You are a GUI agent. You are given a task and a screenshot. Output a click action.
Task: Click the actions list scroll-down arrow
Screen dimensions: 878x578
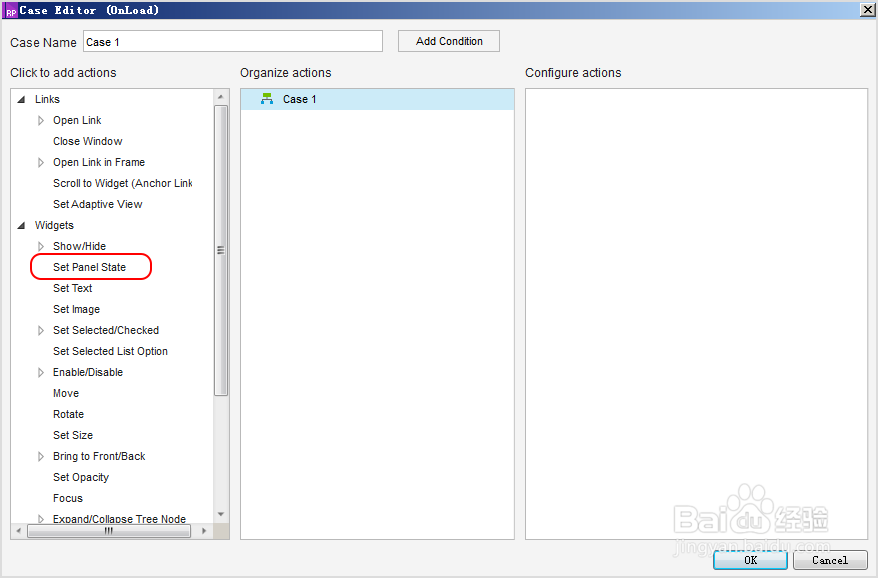pos(221,514)
